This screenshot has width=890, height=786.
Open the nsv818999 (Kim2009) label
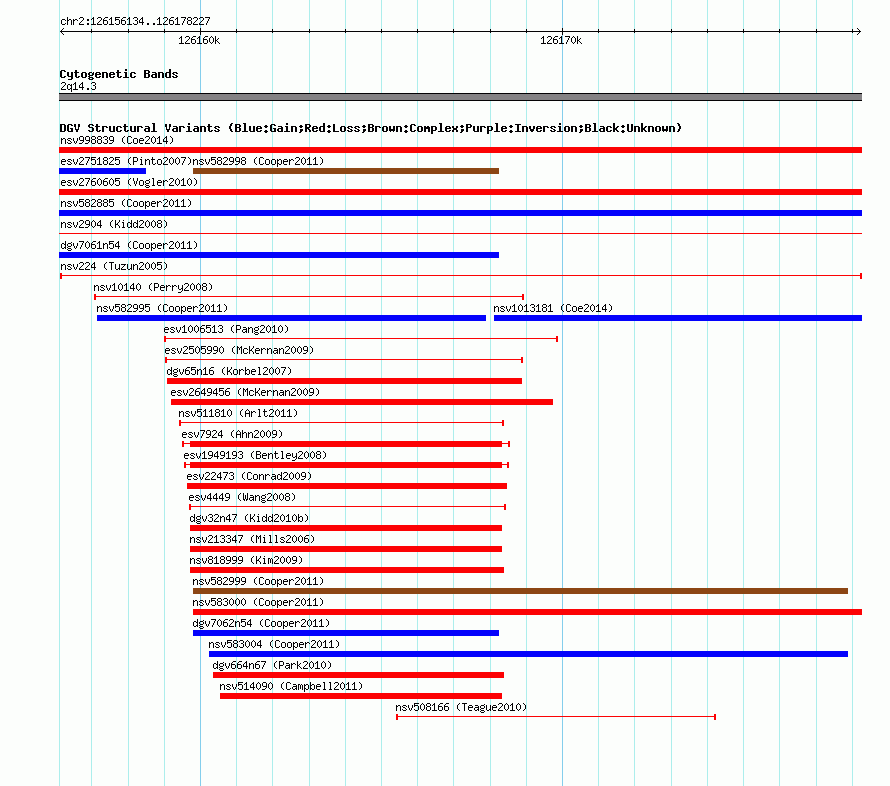(246, 560)
